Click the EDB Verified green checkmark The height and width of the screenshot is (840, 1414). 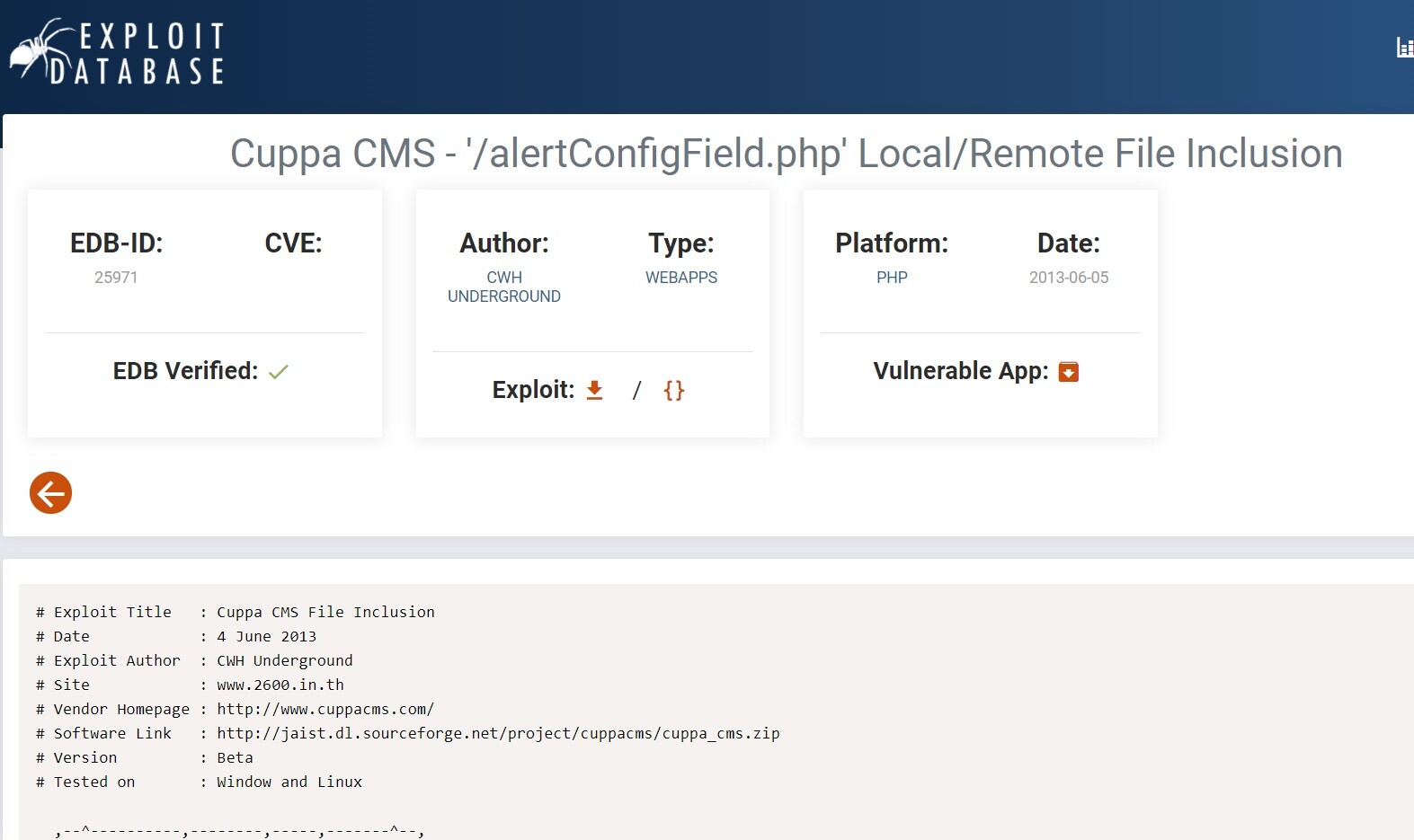[279, 372]
